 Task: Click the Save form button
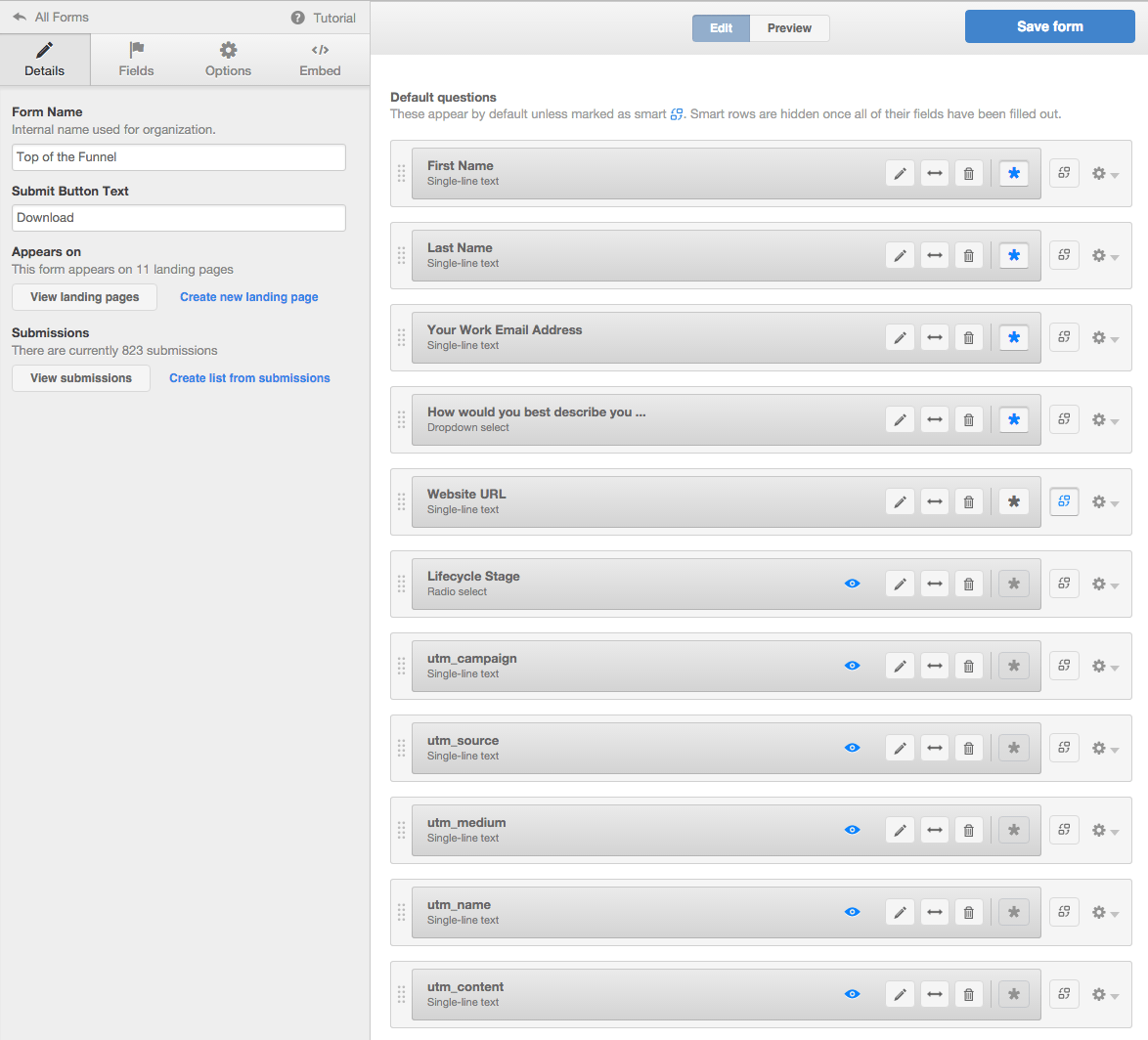(1049, 26)
